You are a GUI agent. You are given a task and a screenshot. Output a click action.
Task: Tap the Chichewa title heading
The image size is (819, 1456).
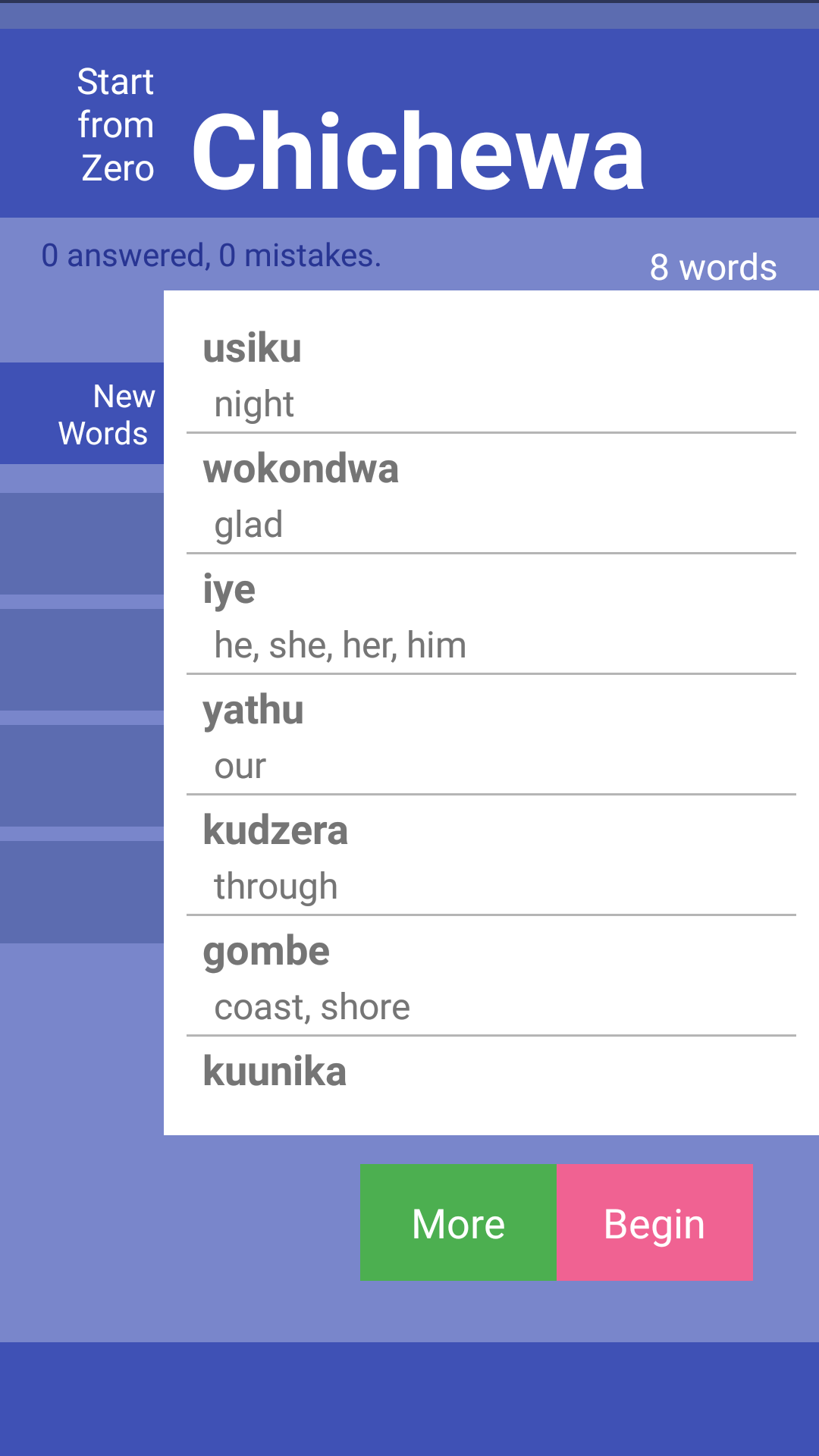(x=418, y=152)
